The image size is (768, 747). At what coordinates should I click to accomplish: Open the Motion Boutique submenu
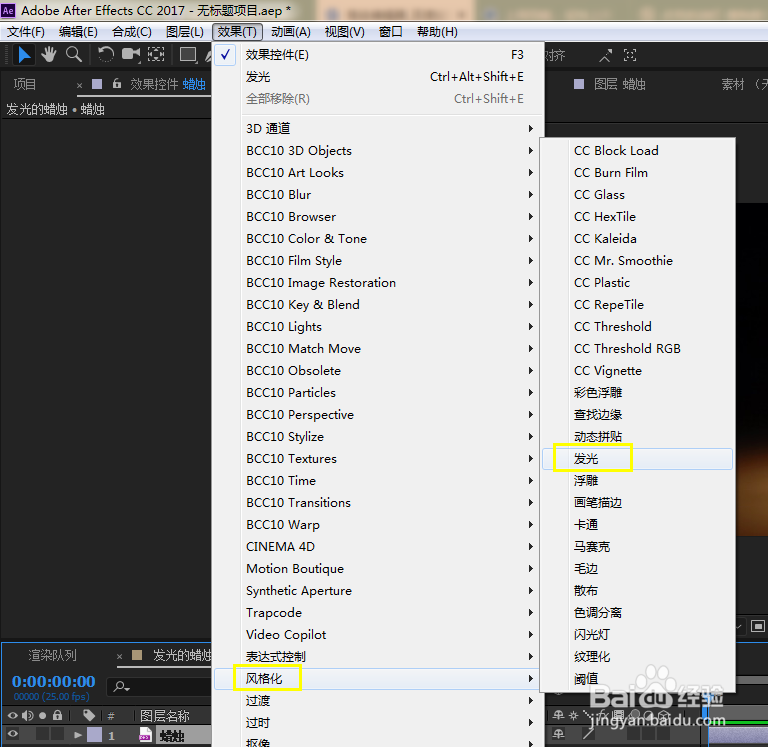pos(378,569)
